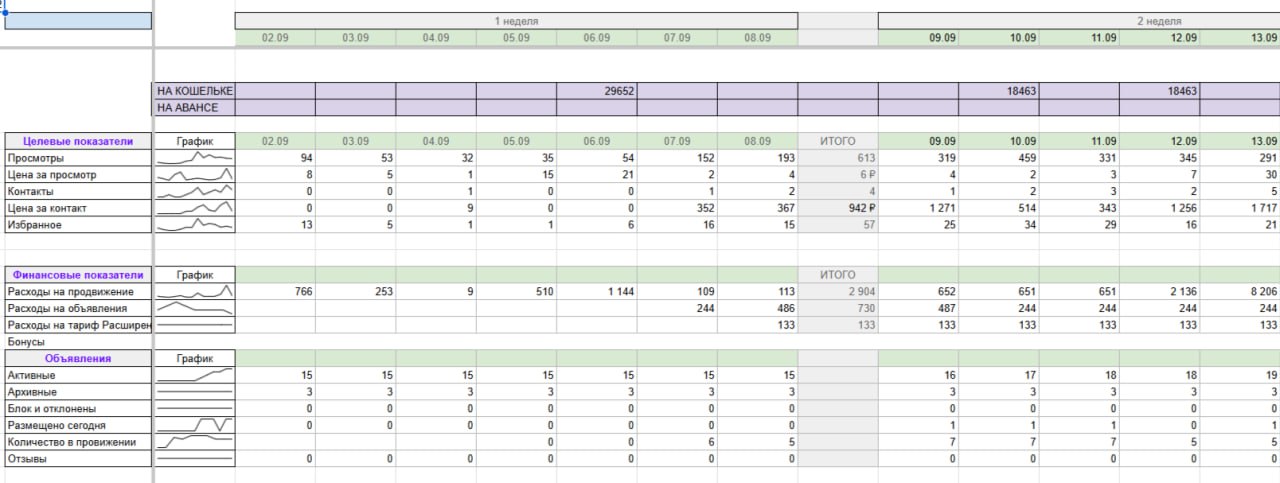Click the "1 неделя" merged header cell
This screenshot has width=1280, height=483.
(516, 21)
